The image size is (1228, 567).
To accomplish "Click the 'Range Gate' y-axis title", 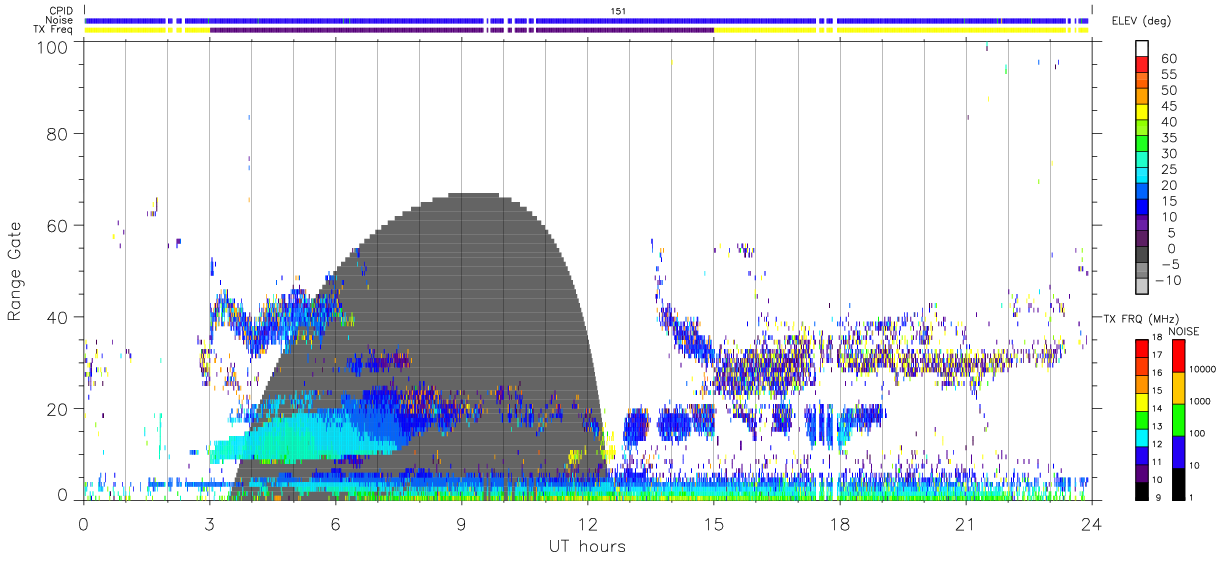I will point(16,269).
